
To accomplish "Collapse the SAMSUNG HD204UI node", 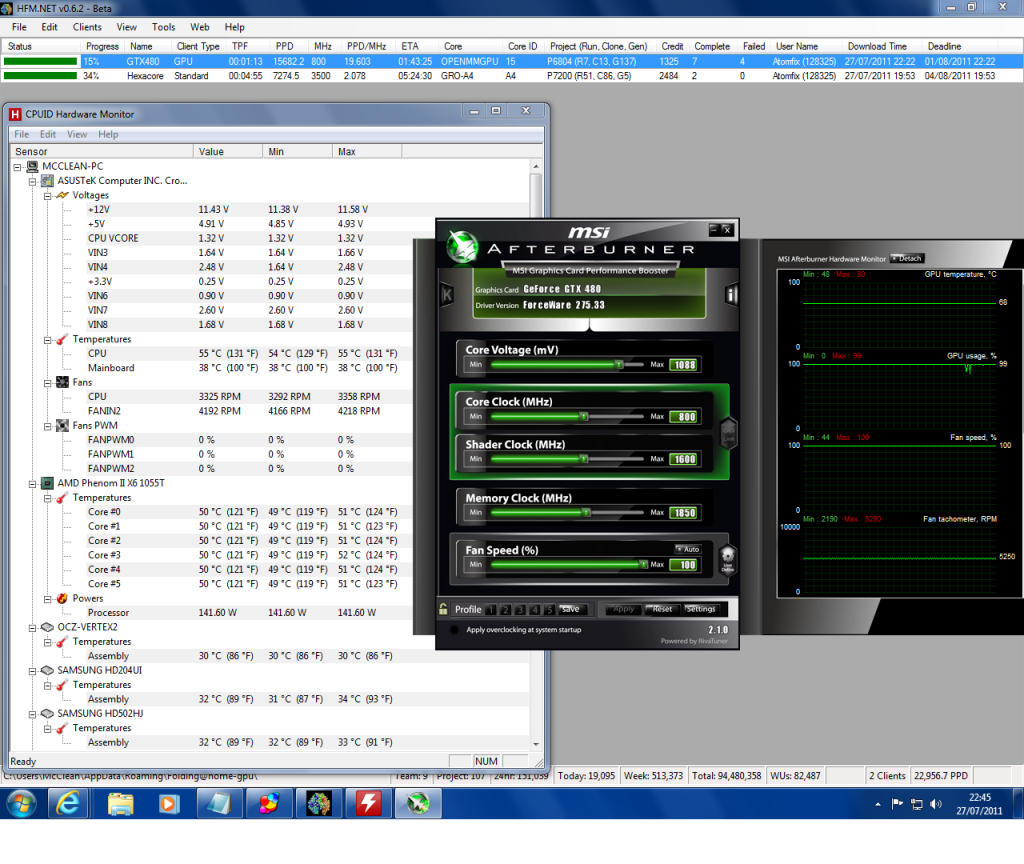I will point(33,671).
